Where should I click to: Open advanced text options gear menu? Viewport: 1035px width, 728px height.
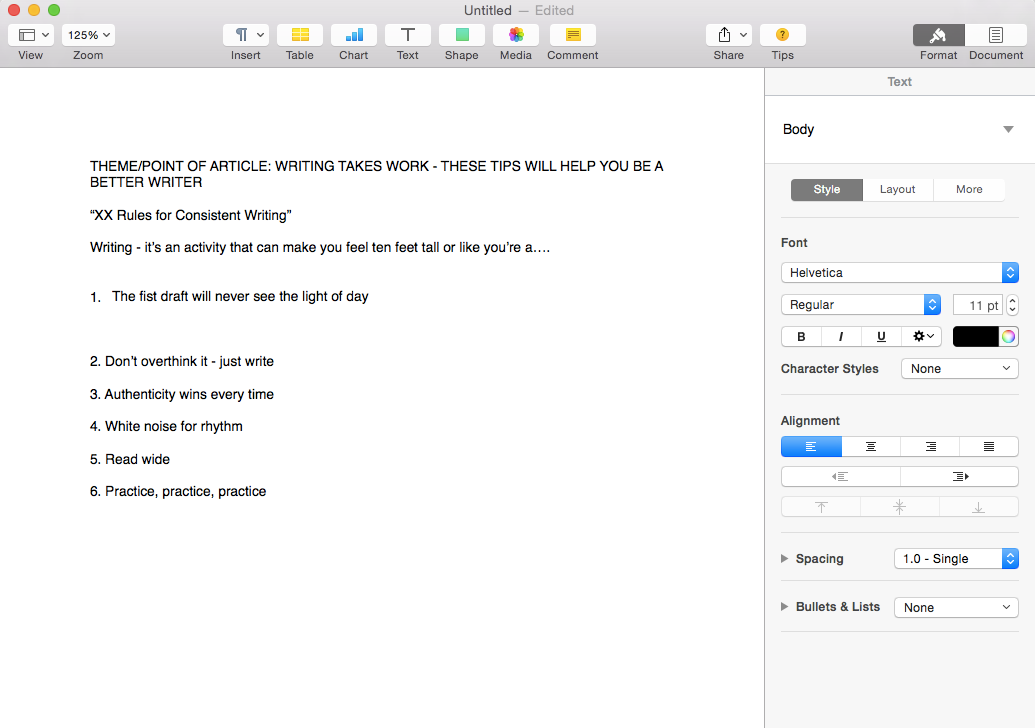tap(922, 337)
